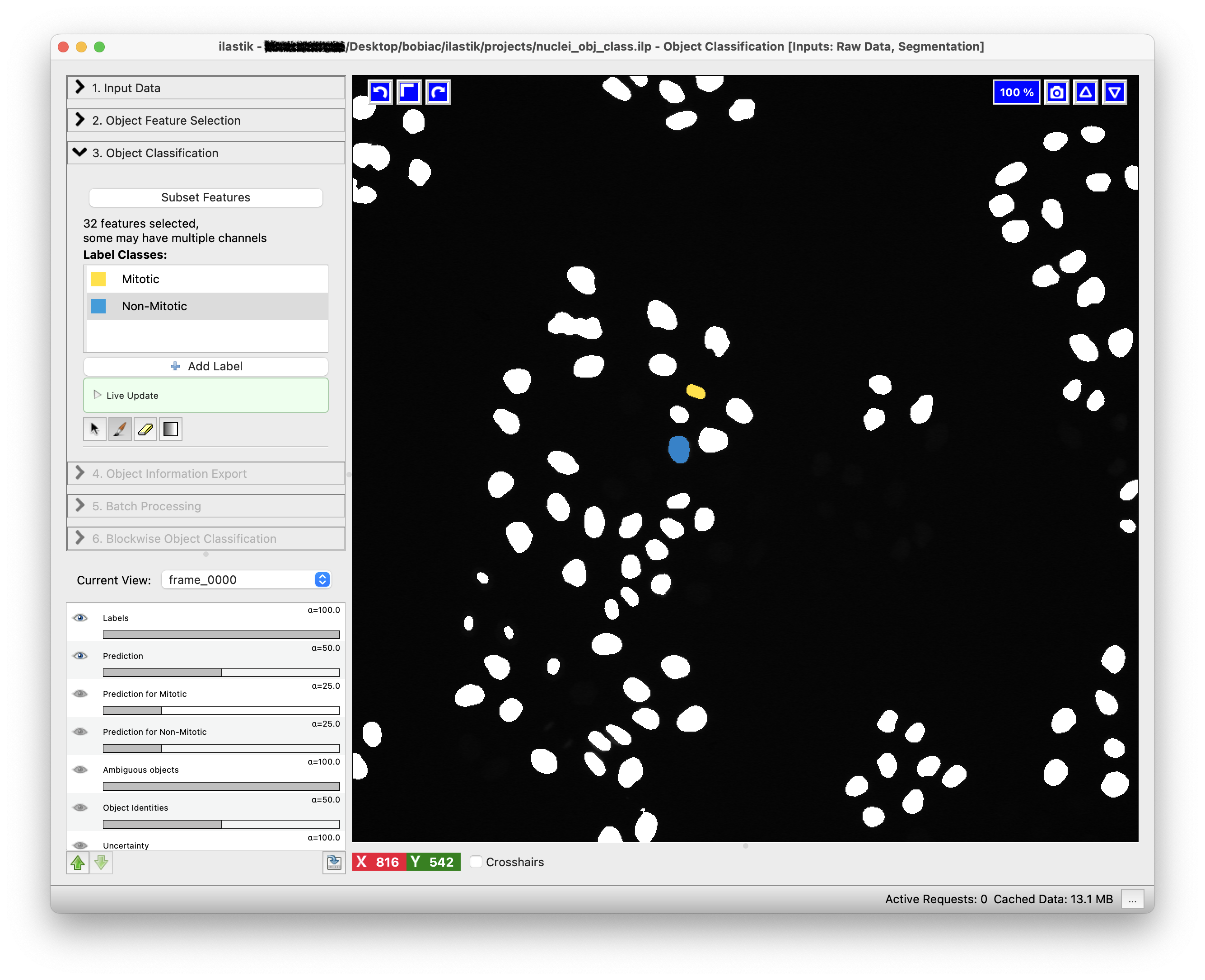Rotate view counterclockwise with undo-arrow icon
This screenshot has height=980, width=1205.
380,92
